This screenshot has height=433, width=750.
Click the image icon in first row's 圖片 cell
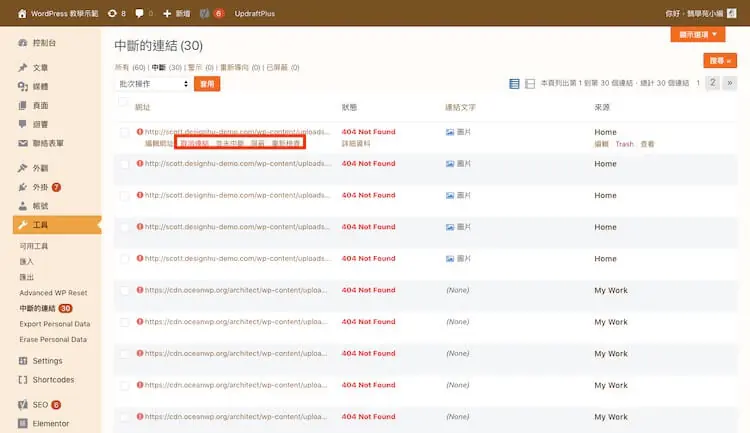[x=450, y=132]
